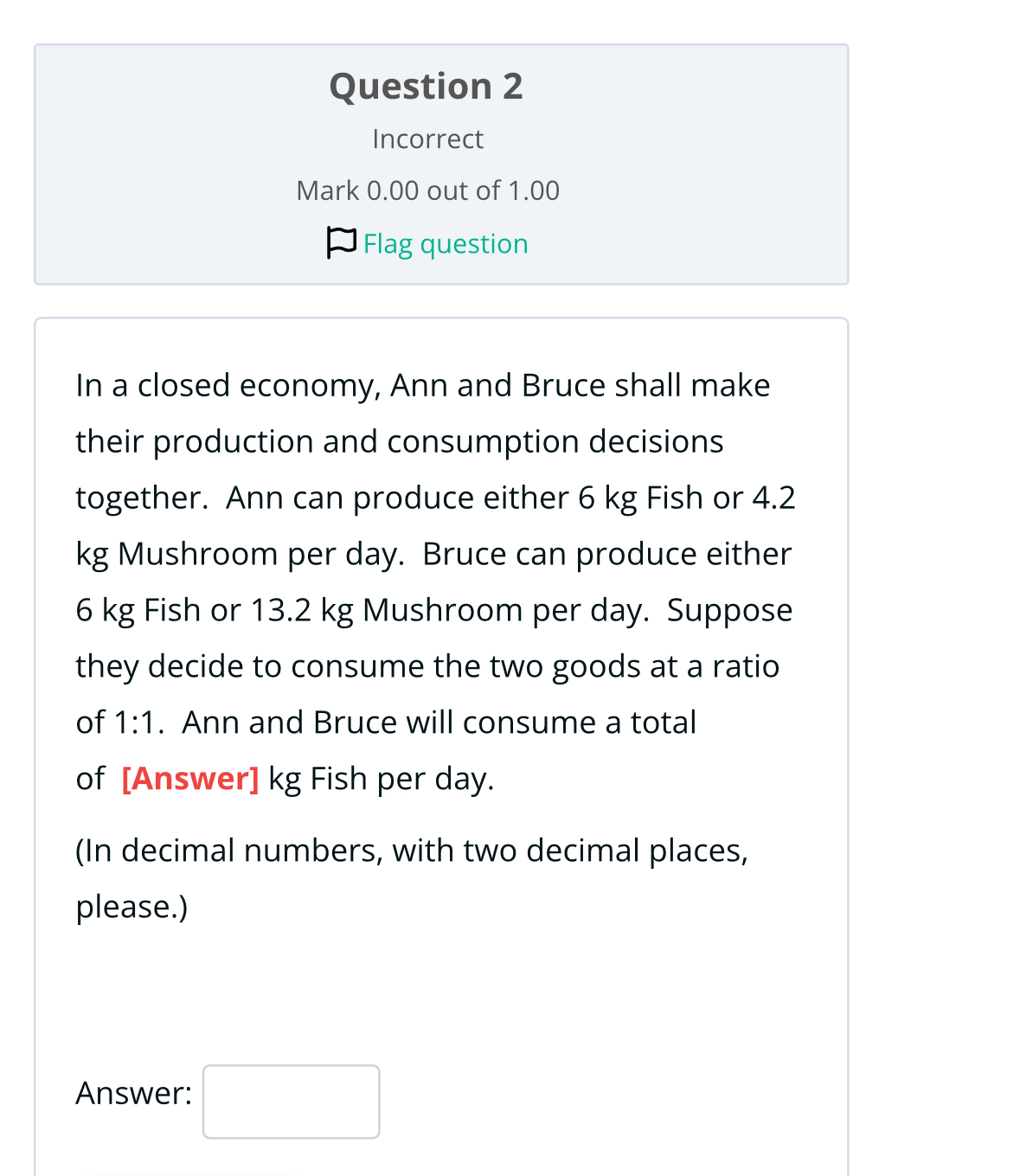Click 'Ann and Bruce will consume a total'
The image size is (1020, 1176).
439,723
